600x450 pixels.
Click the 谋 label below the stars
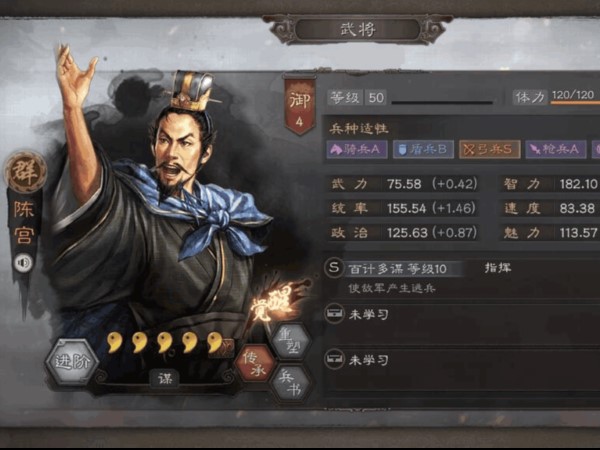click(x=165, y=379)
